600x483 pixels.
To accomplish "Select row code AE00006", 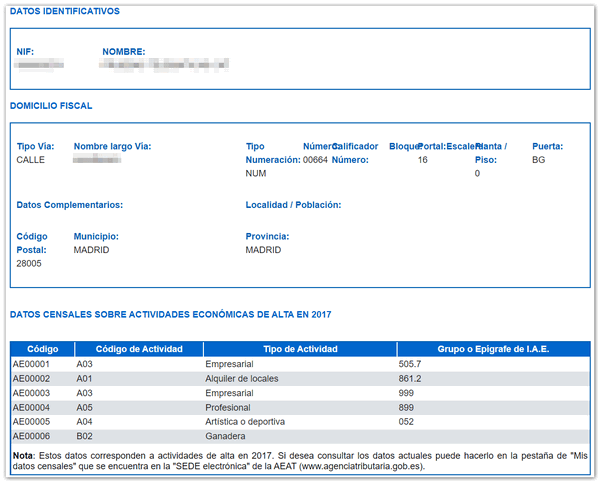I will coord(31,436).
